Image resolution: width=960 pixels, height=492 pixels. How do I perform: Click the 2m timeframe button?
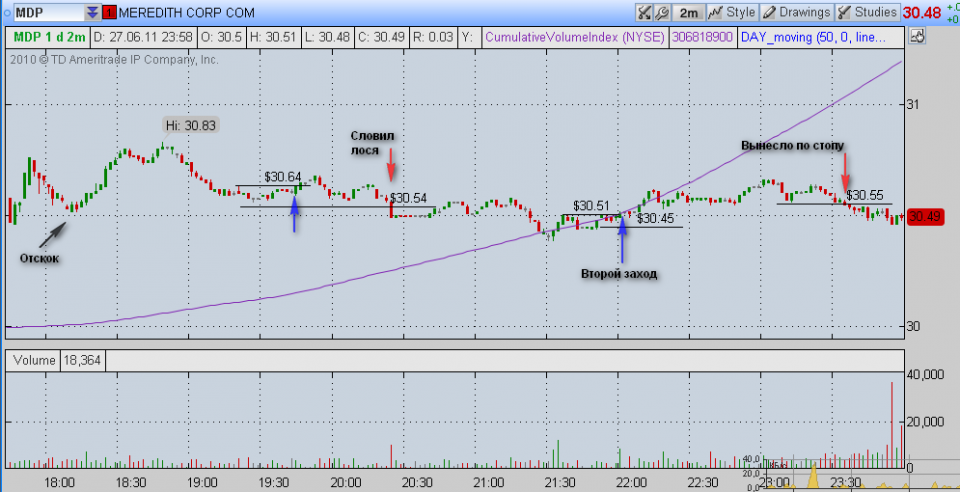[x=689, y=13]
